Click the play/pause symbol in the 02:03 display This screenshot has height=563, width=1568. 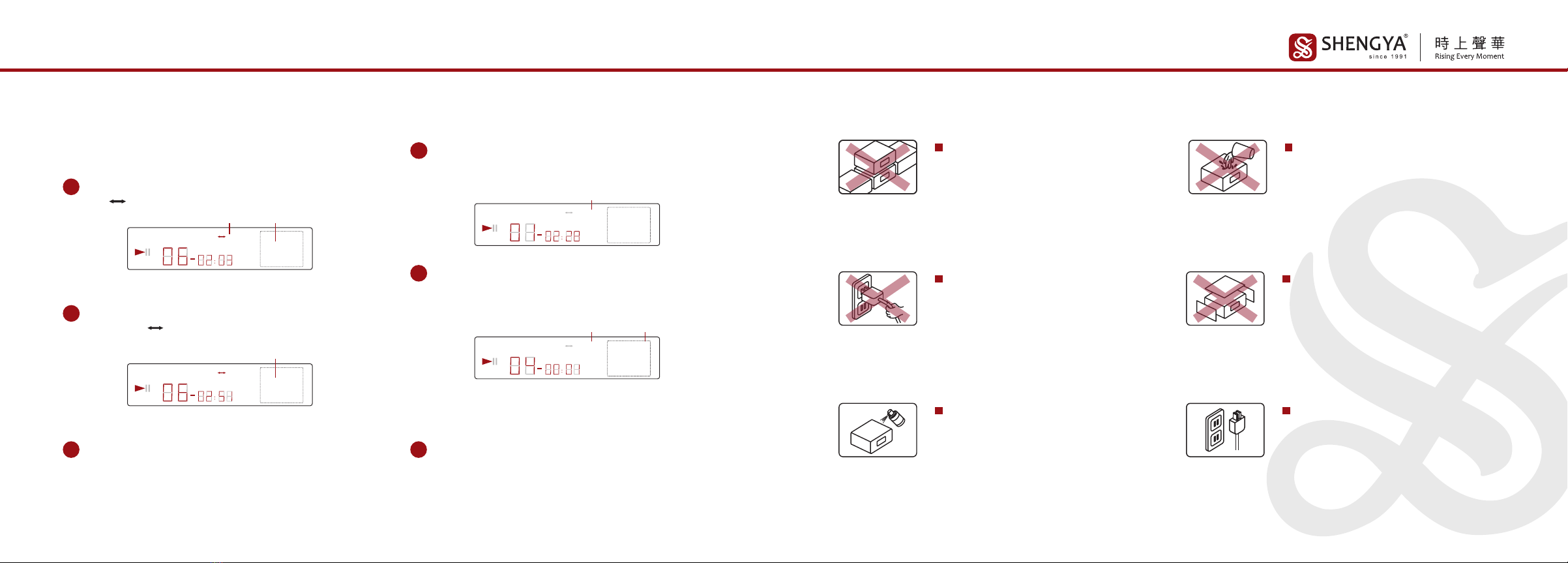[142, 252]
